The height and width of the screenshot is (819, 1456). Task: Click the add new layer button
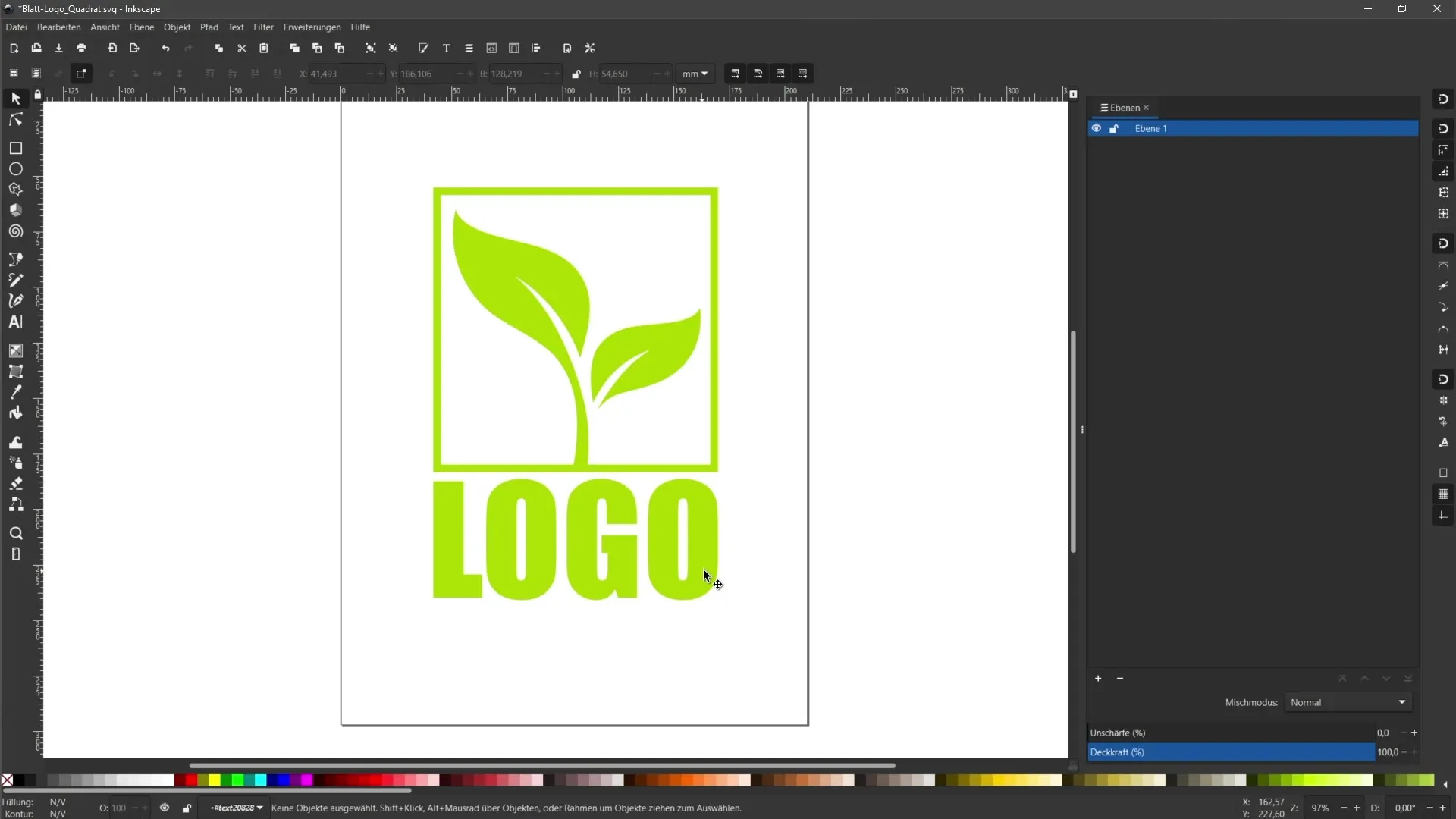[1098, 678]
